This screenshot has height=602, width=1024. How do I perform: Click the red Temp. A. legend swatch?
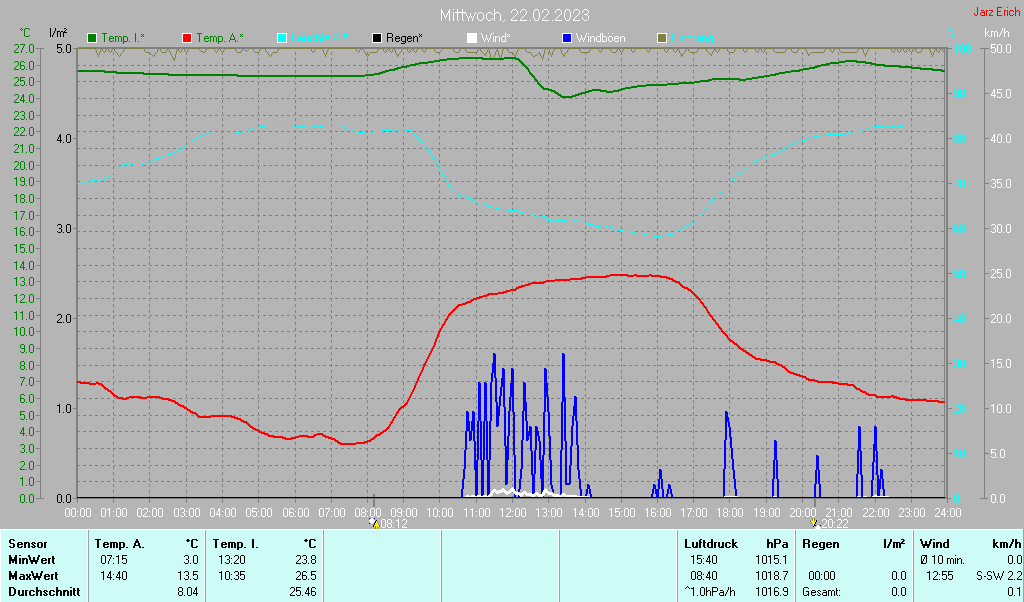point(187,39)
